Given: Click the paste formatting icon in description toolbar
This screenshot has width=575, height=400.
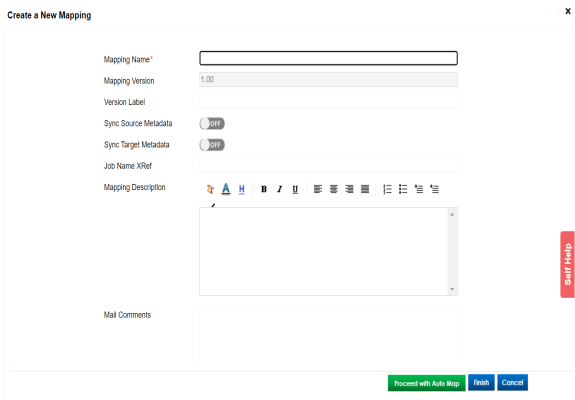Looking at the screenshot, I should click(210, 189).
